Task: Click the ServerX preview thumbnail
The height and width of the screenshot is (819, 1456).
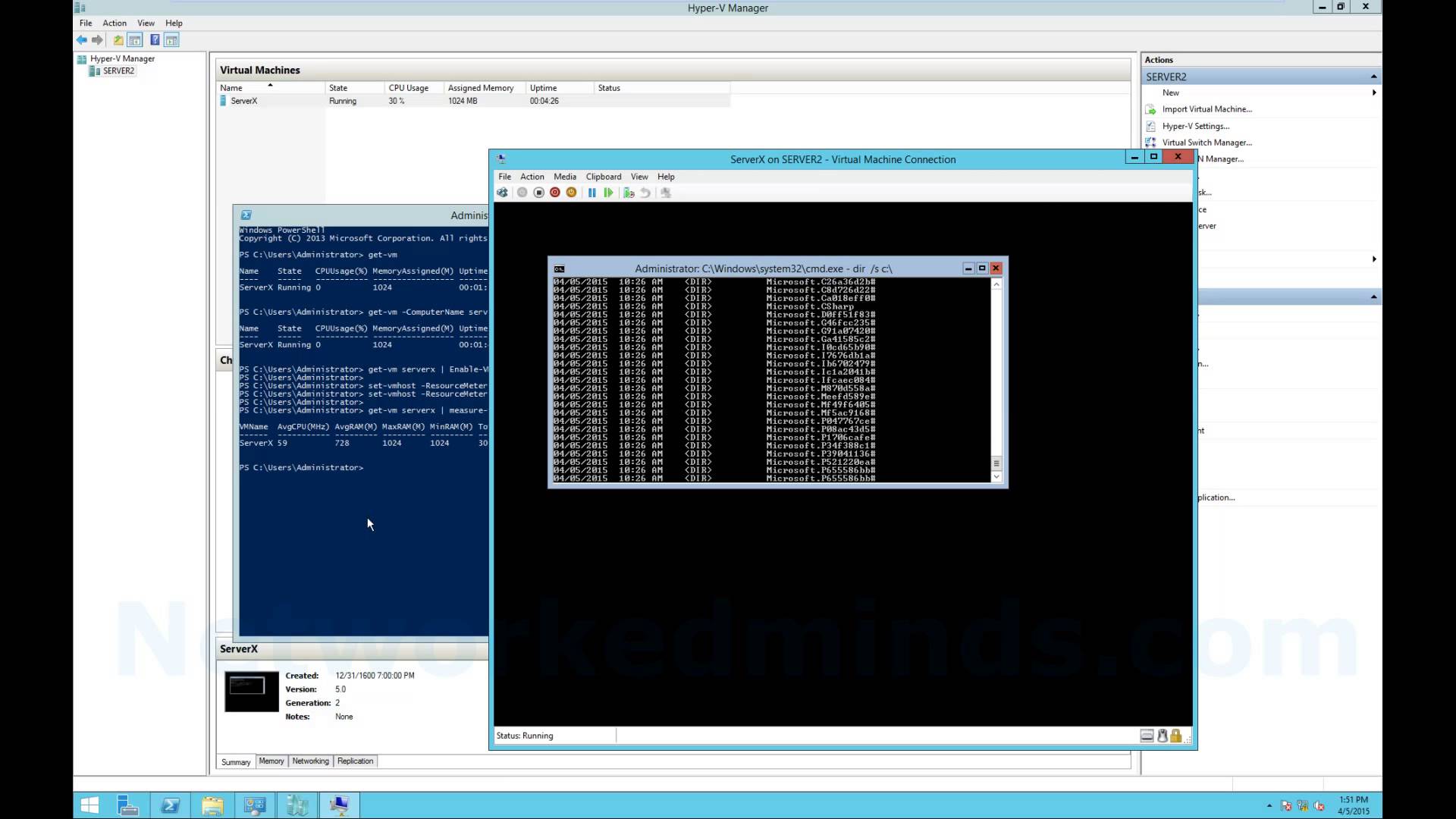Action: (252, 691)
